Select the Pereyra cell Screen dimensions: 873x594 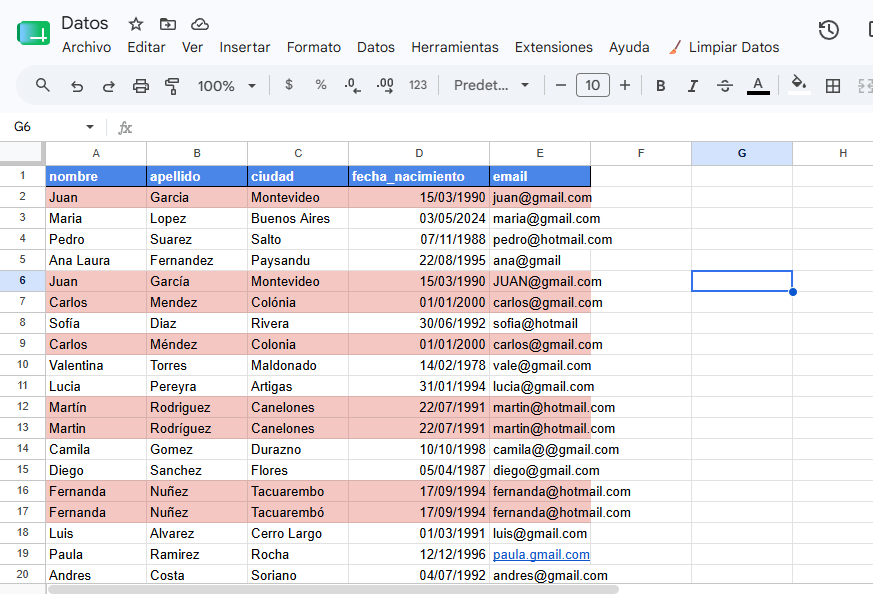pos(197,386)
